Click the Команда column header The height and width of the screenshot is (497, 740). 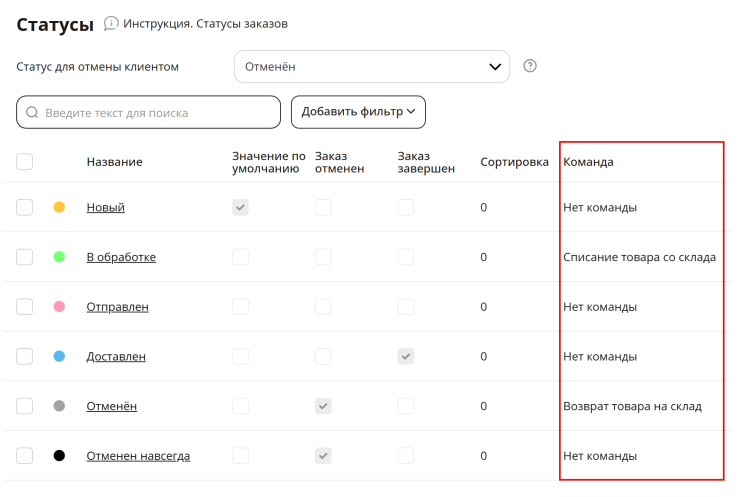click(589, 162)
